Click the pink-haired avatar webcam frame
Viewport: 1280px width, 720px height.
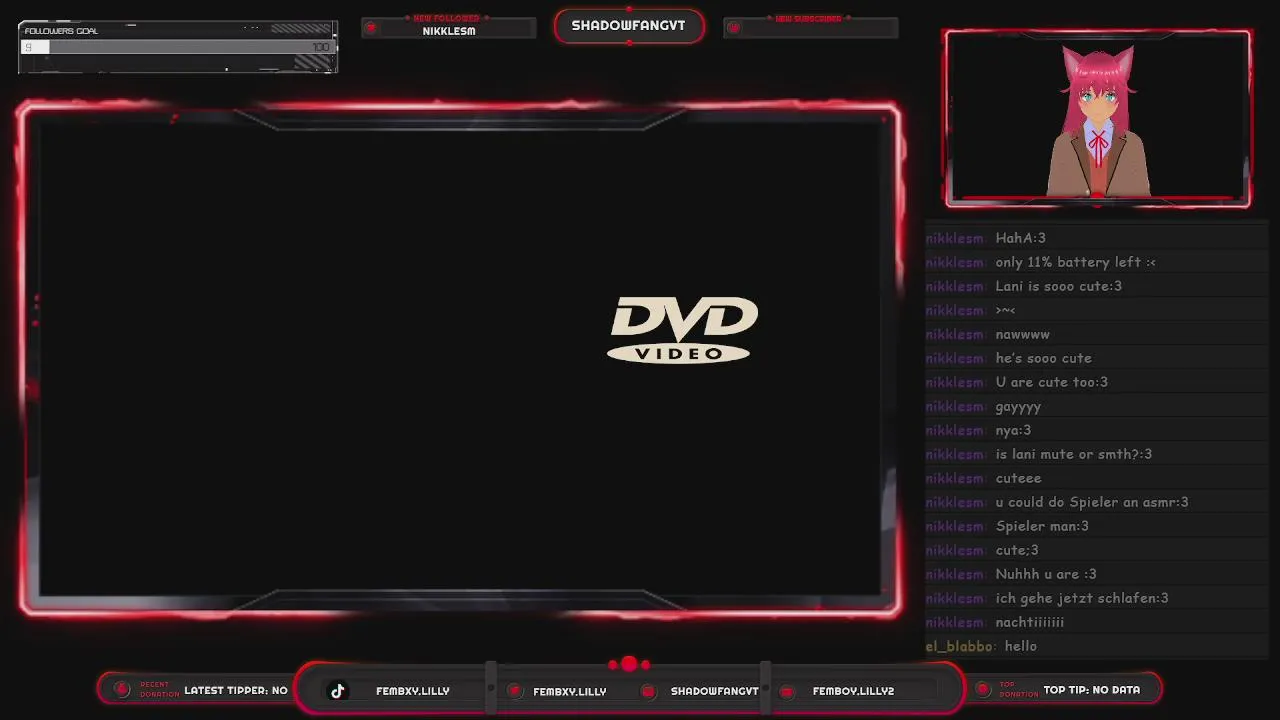(1098, 118)
